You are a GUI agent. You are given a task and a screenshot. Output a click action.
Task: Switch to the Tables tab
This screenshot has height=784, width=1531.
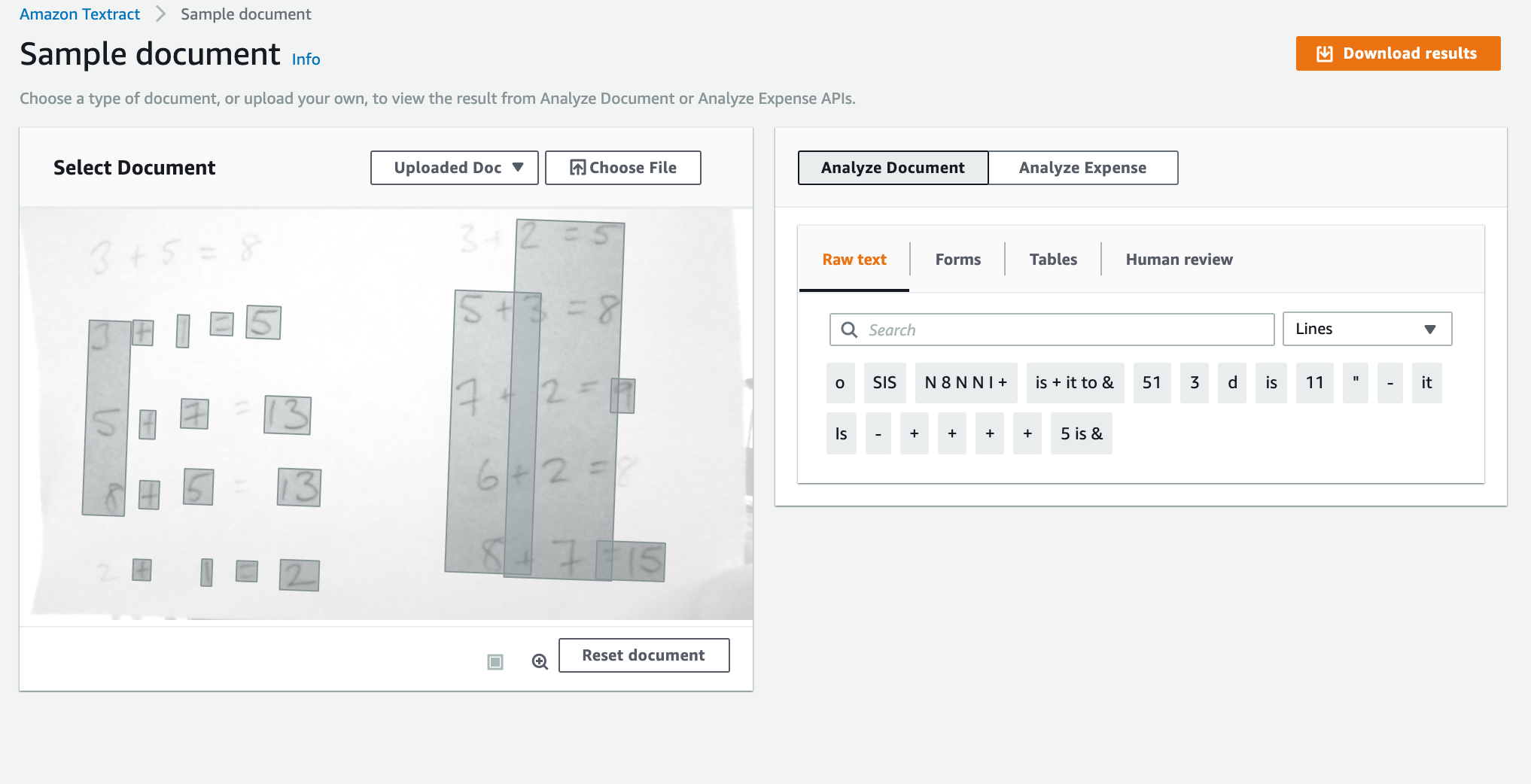[1053, 260]
